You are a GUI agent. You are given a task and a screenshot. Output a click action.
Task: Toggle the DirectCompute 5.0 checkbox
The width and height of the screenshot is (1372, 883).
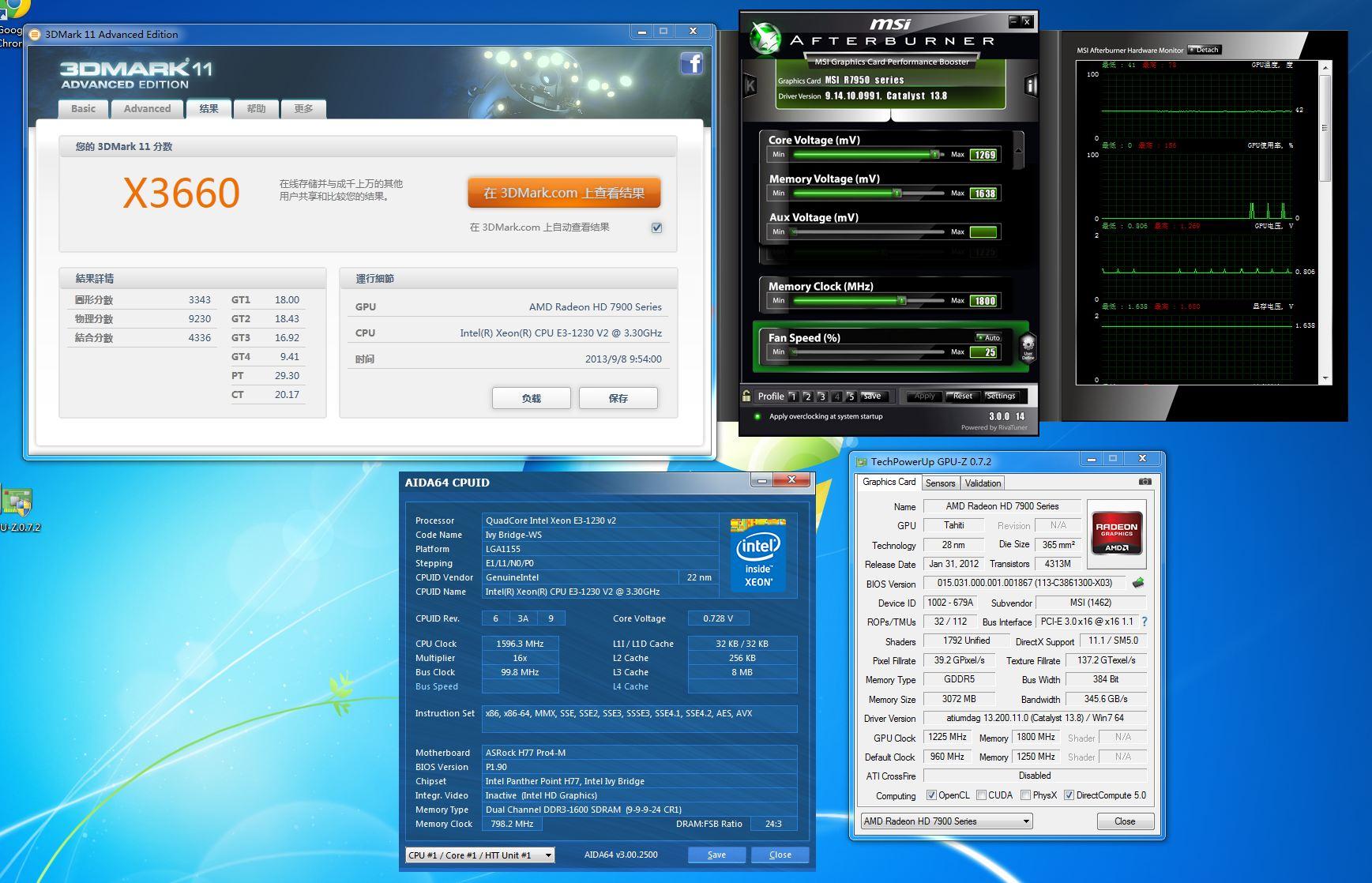point(1069,795)
